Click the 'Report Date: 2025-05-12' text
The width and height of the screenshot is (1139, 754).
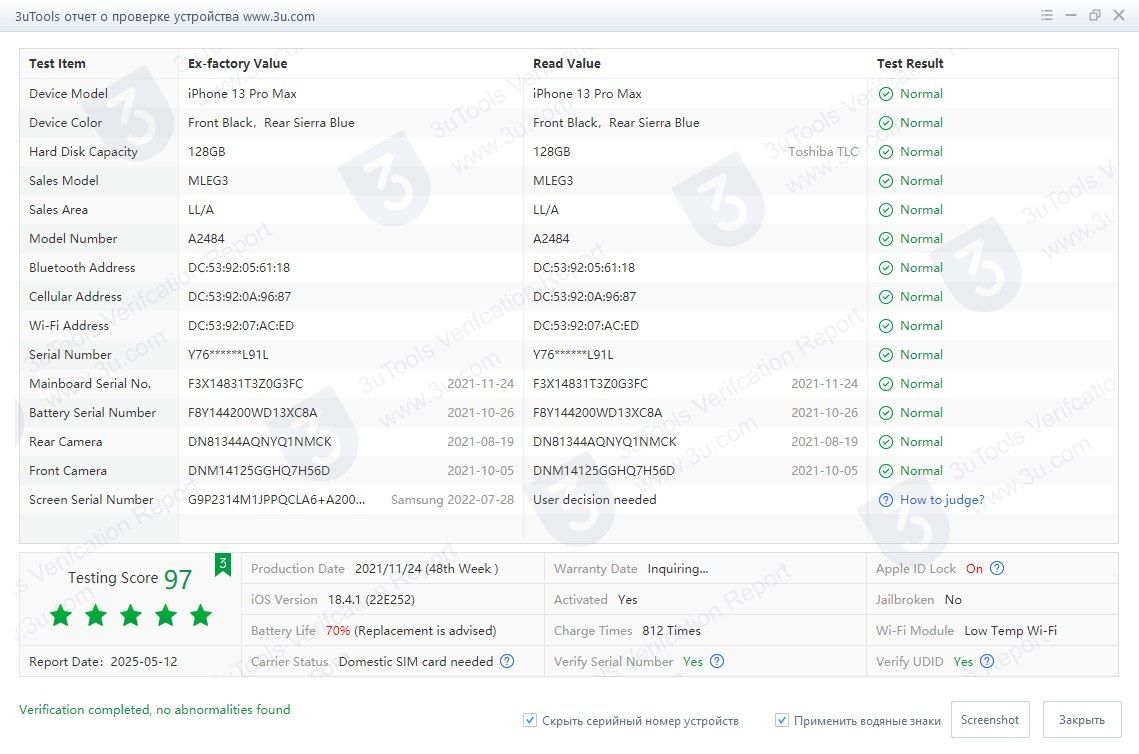point(103,662)
